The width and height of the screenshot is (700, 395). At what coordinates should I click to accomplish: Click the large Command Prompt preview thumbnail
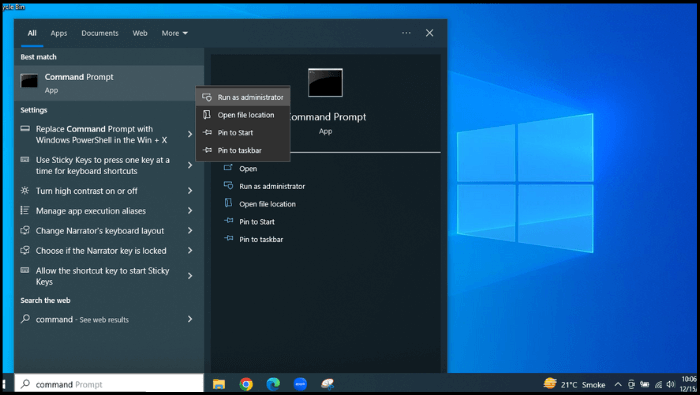(x=325, y=83)
